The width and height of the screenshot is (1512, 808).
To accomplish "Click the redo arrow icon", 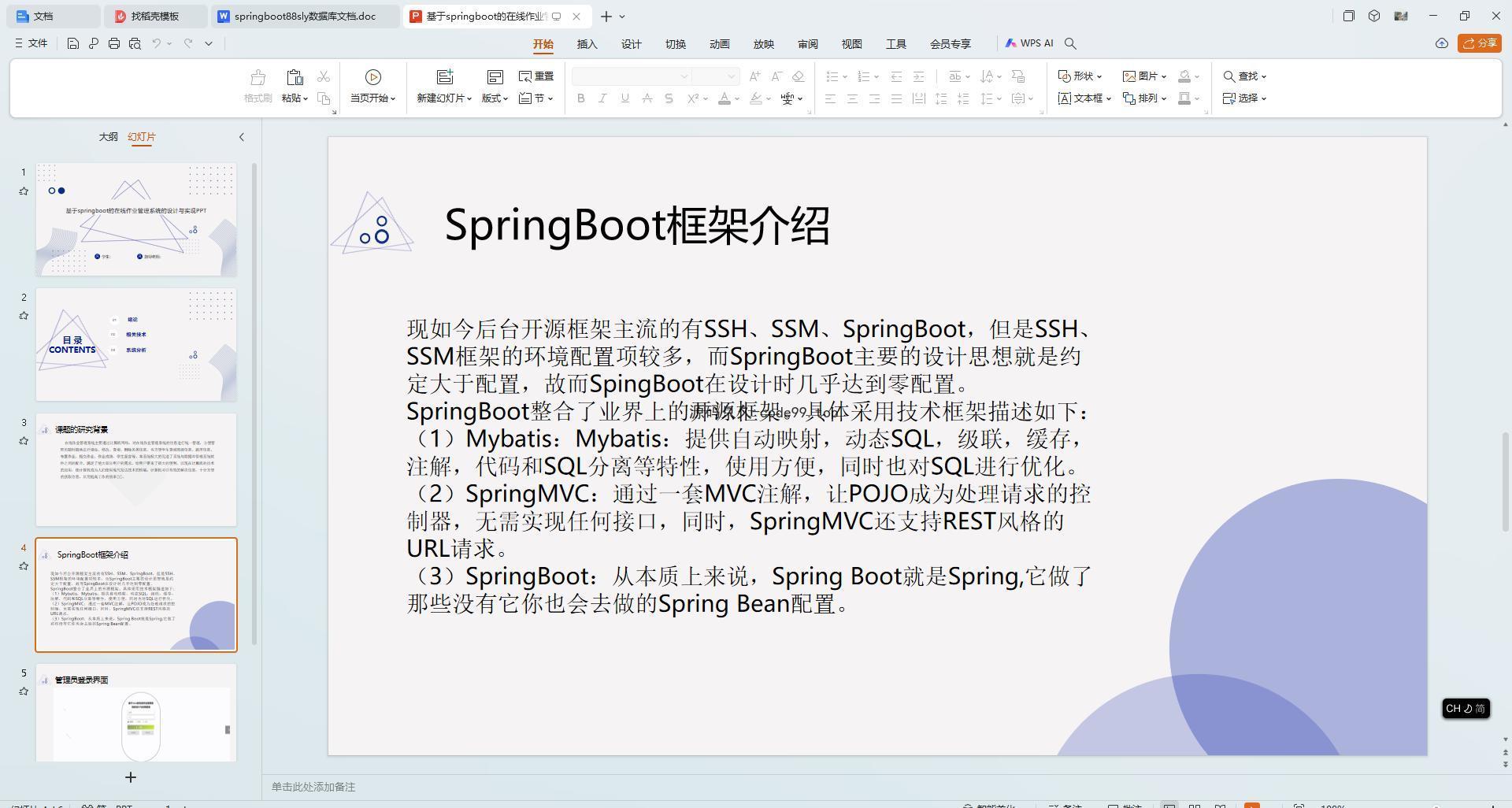I will coord(188,43).
